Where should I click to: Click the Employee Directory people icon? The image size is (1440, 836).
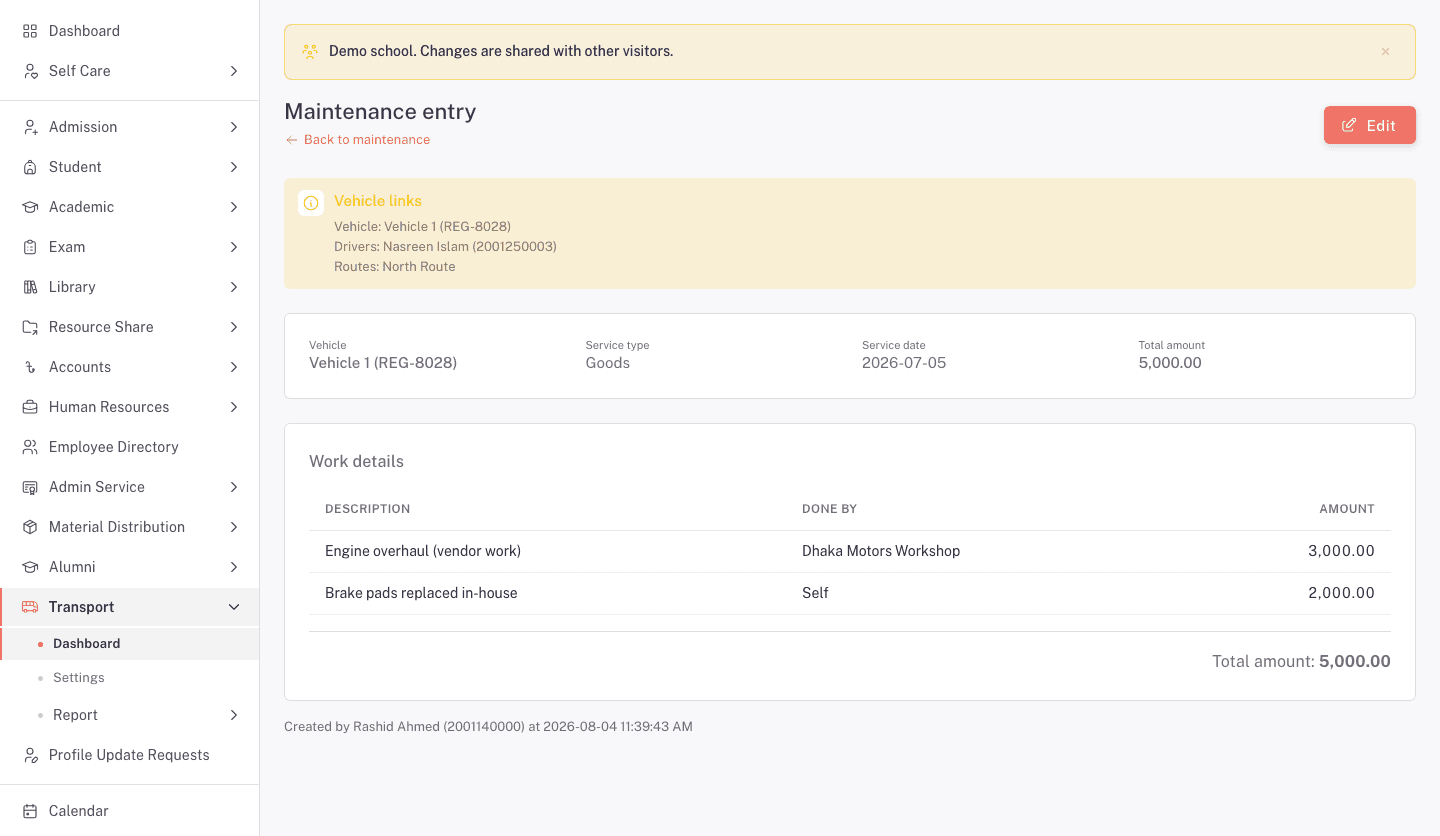pos(30,447)
